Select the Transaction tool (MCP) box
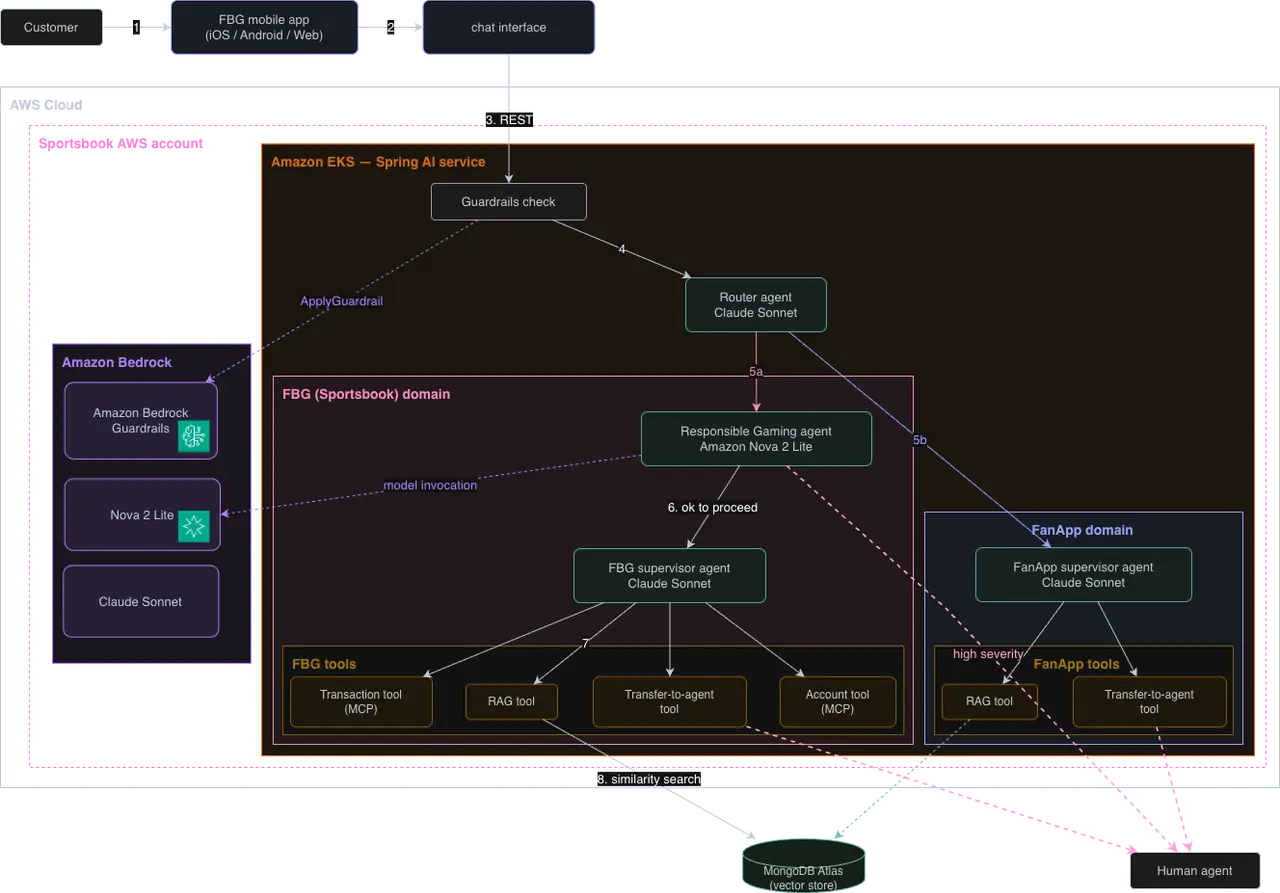This screenshot has height=893, width=1280. (362, 702)
